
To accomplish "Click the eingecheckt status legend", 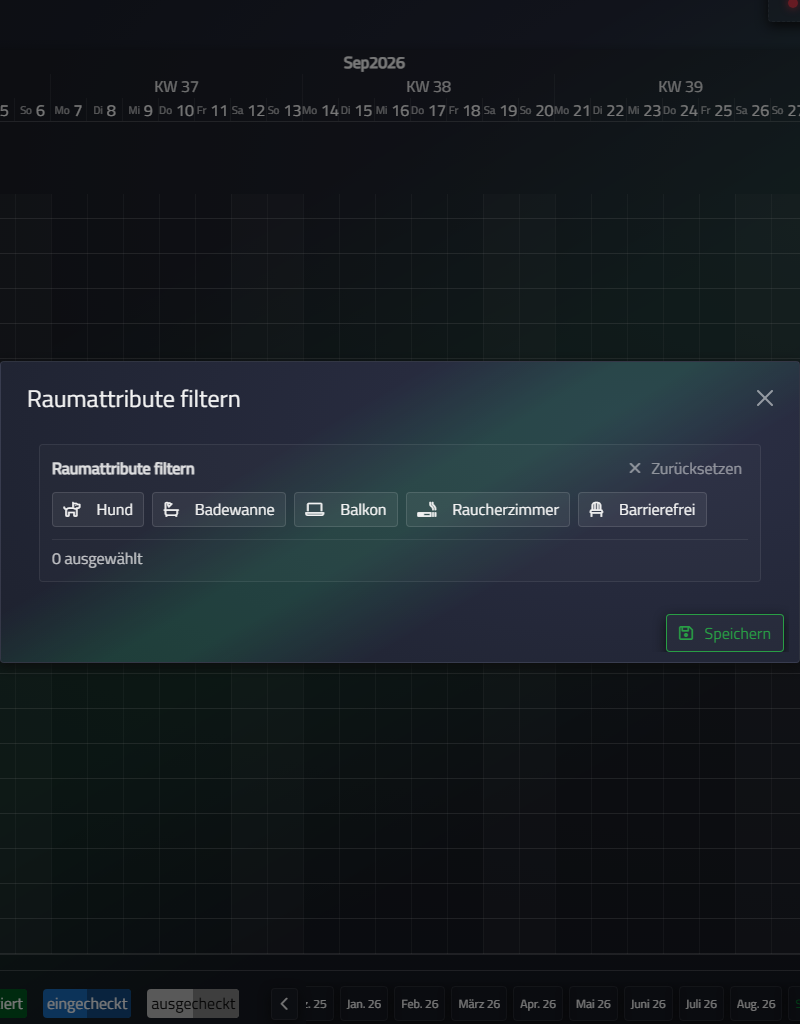I will [x=87, y=1004].
